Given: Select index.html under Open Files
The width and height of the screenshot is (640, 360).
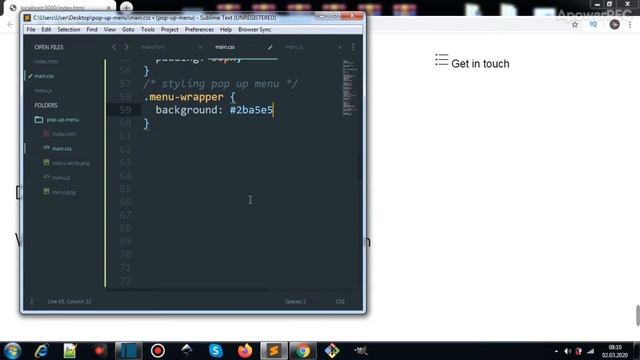Looking at the screenshot, I should 47,61.
